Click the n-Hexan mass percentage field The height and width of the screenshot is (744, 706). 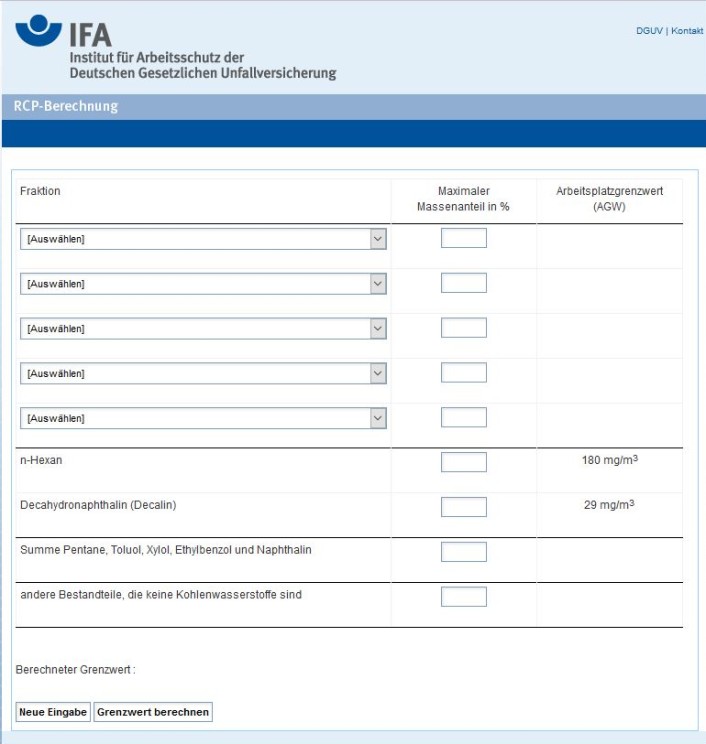click(x=464, y=462)
